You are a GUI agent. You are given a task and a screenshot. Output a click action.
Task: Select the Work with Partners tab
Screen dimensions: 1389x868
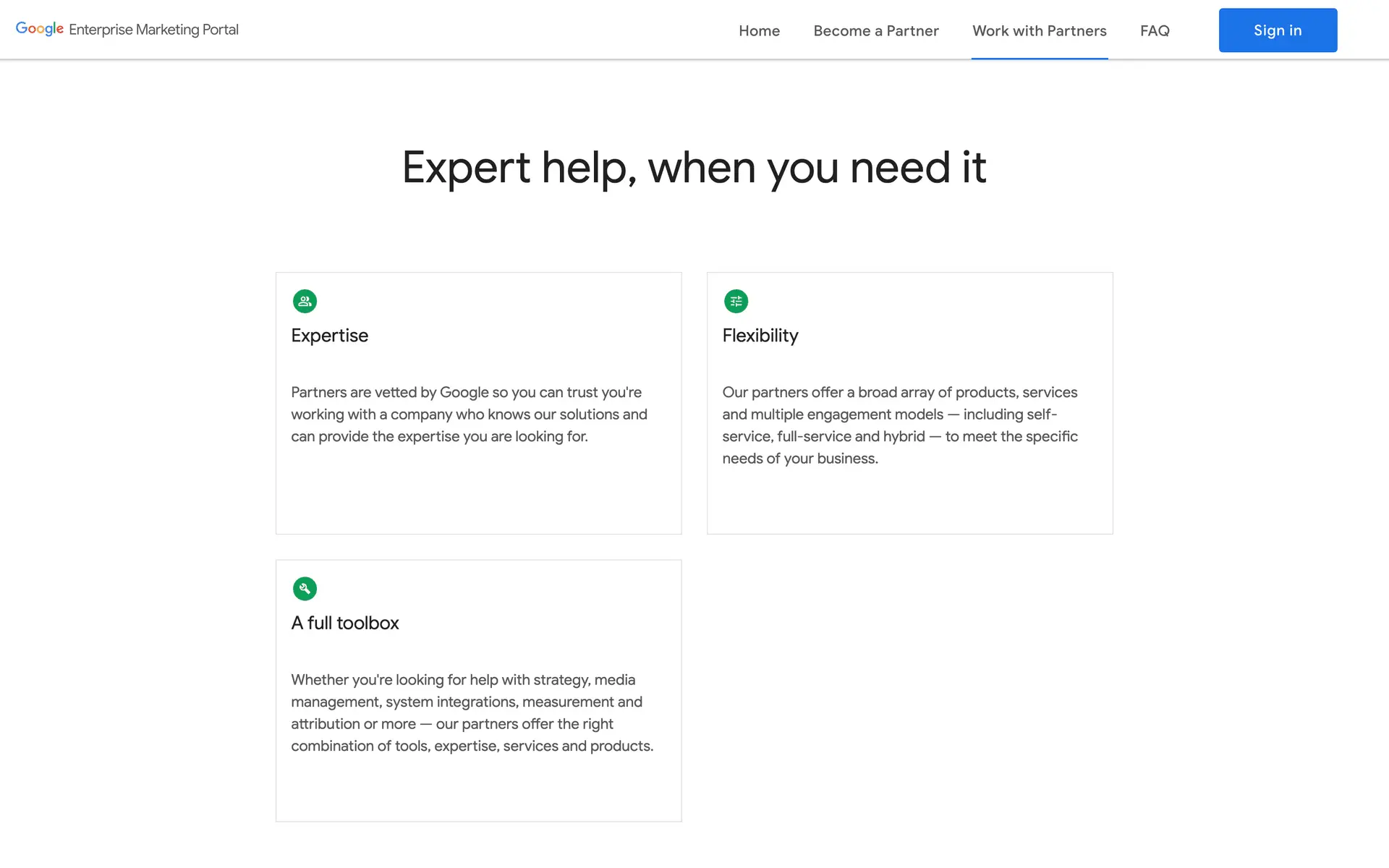pyautogui.click(x=1039, y=30)
